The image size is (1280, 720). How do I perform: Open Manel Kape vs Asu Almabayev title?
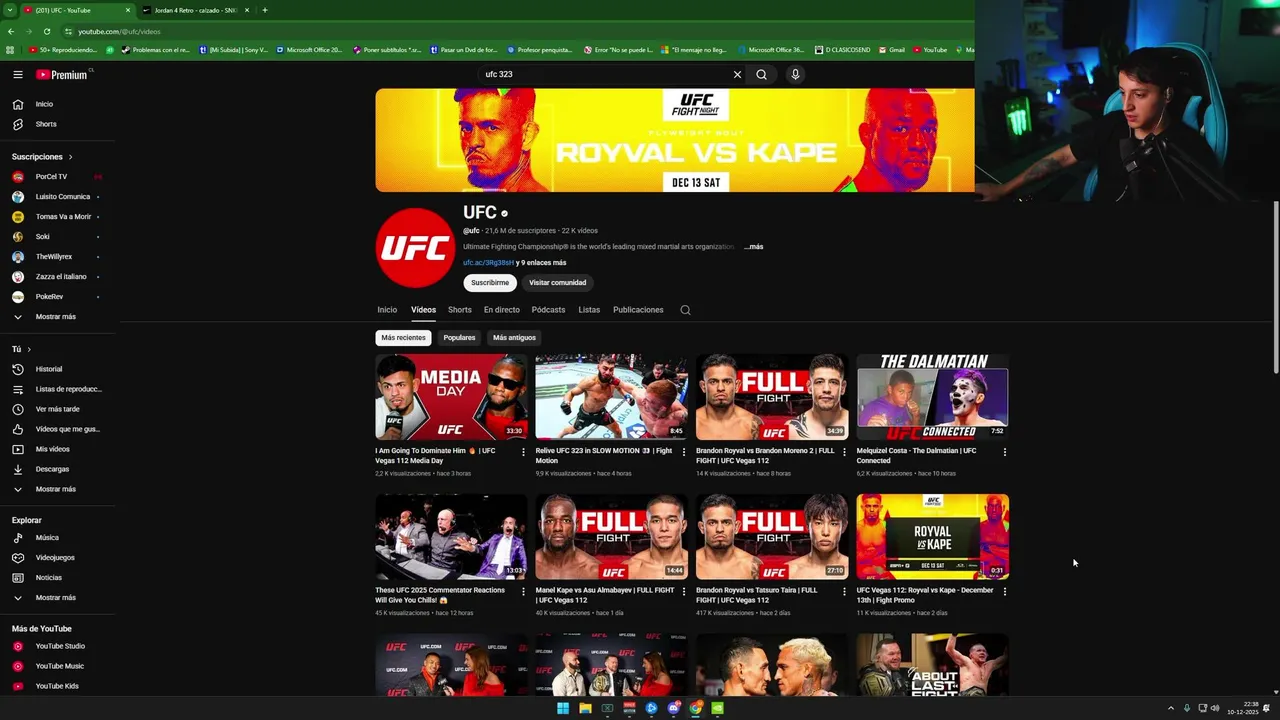tap(605, 595)
